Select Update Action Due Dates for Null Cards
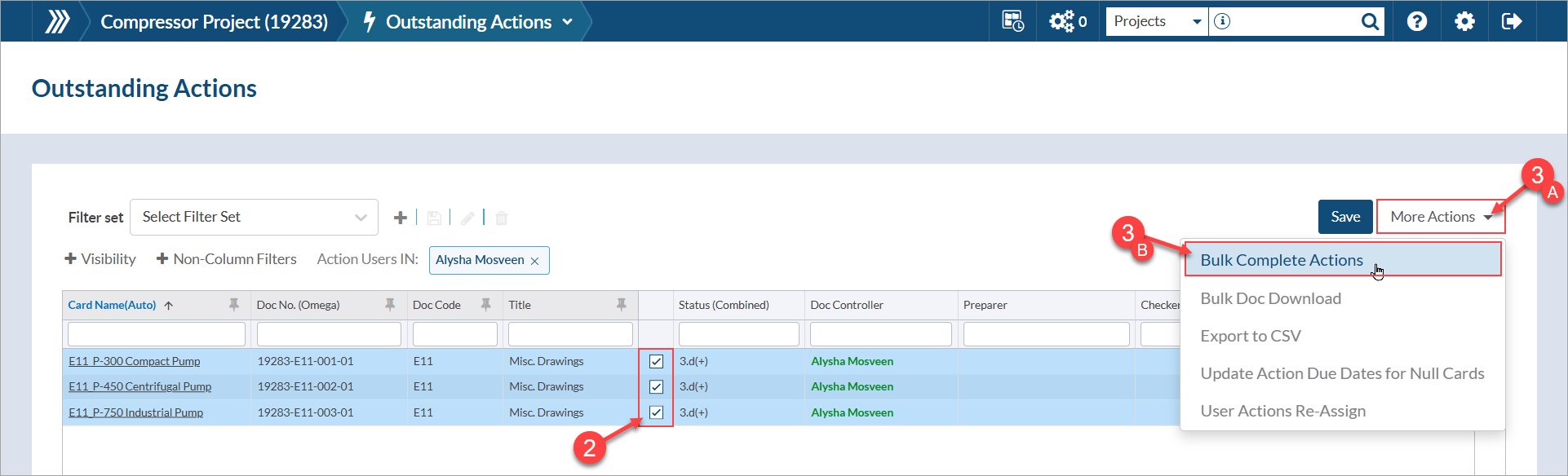The width and height of the screenshot is (1568, 476). (x=1343, y=373)
